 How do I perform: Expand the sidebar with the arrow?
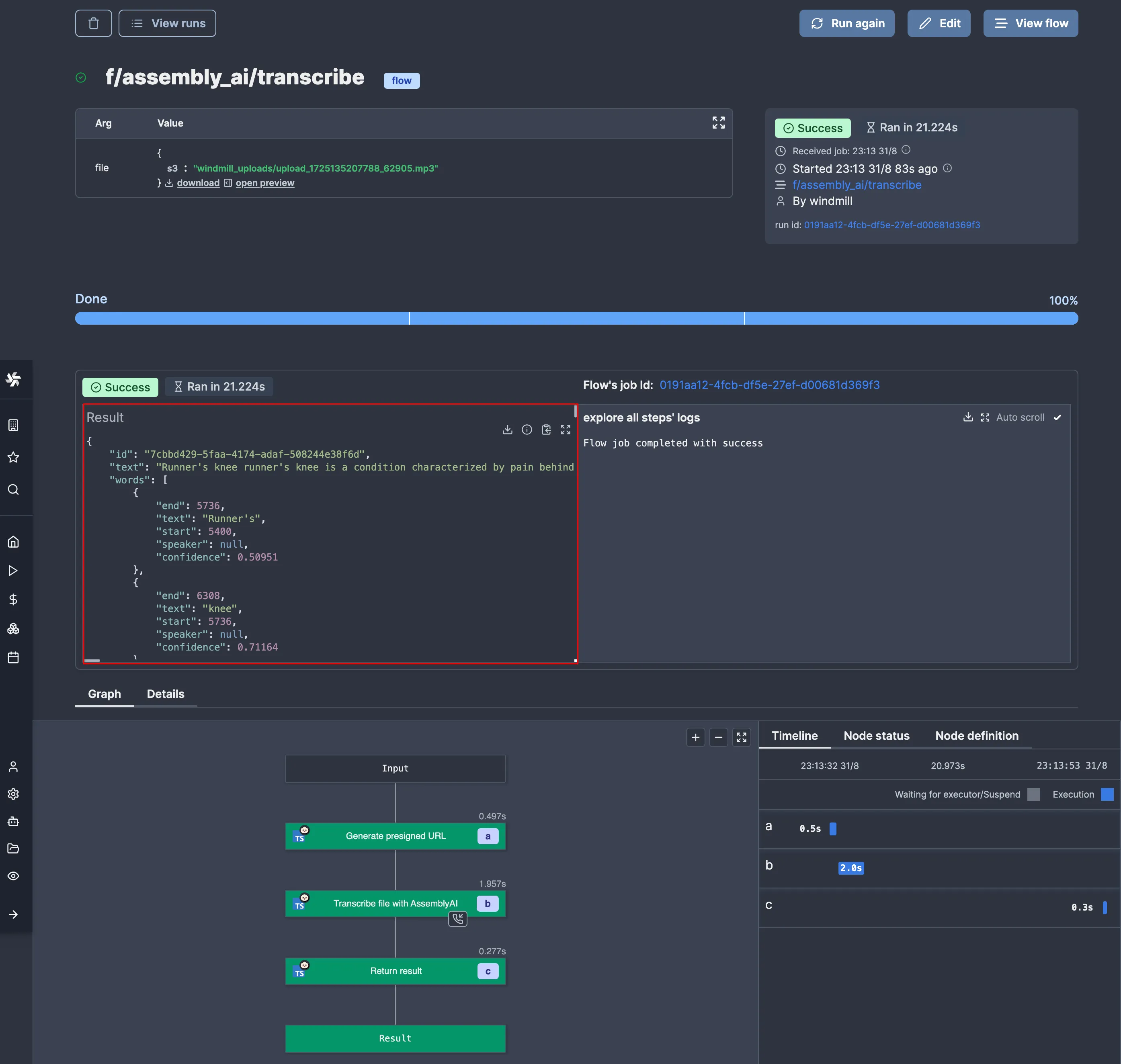(14, 914)
